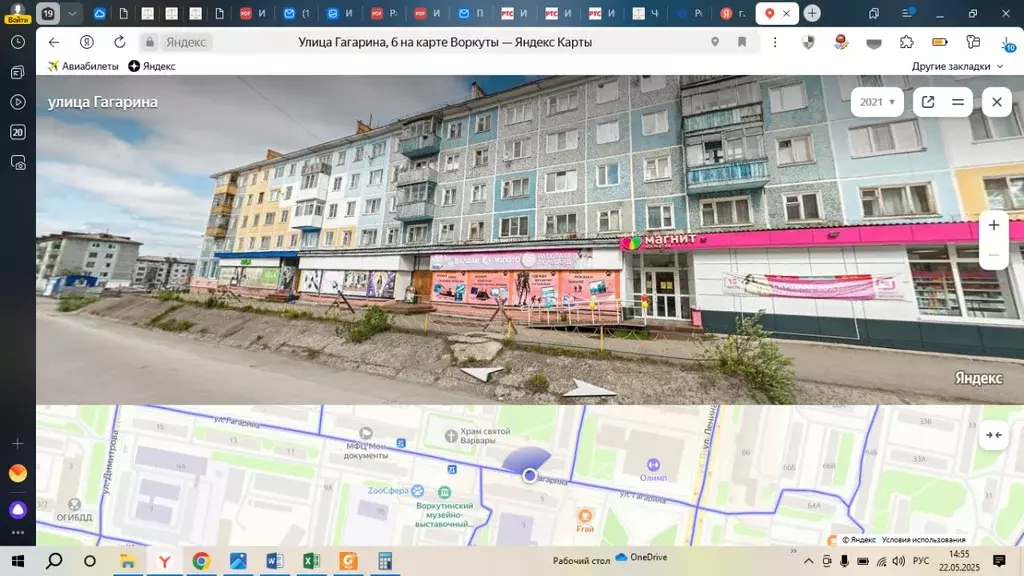Image resolution: width=1024 pixels, height=576 pixels.
Task: Open a new tab with plus button
Action: (x=812, y=13)
